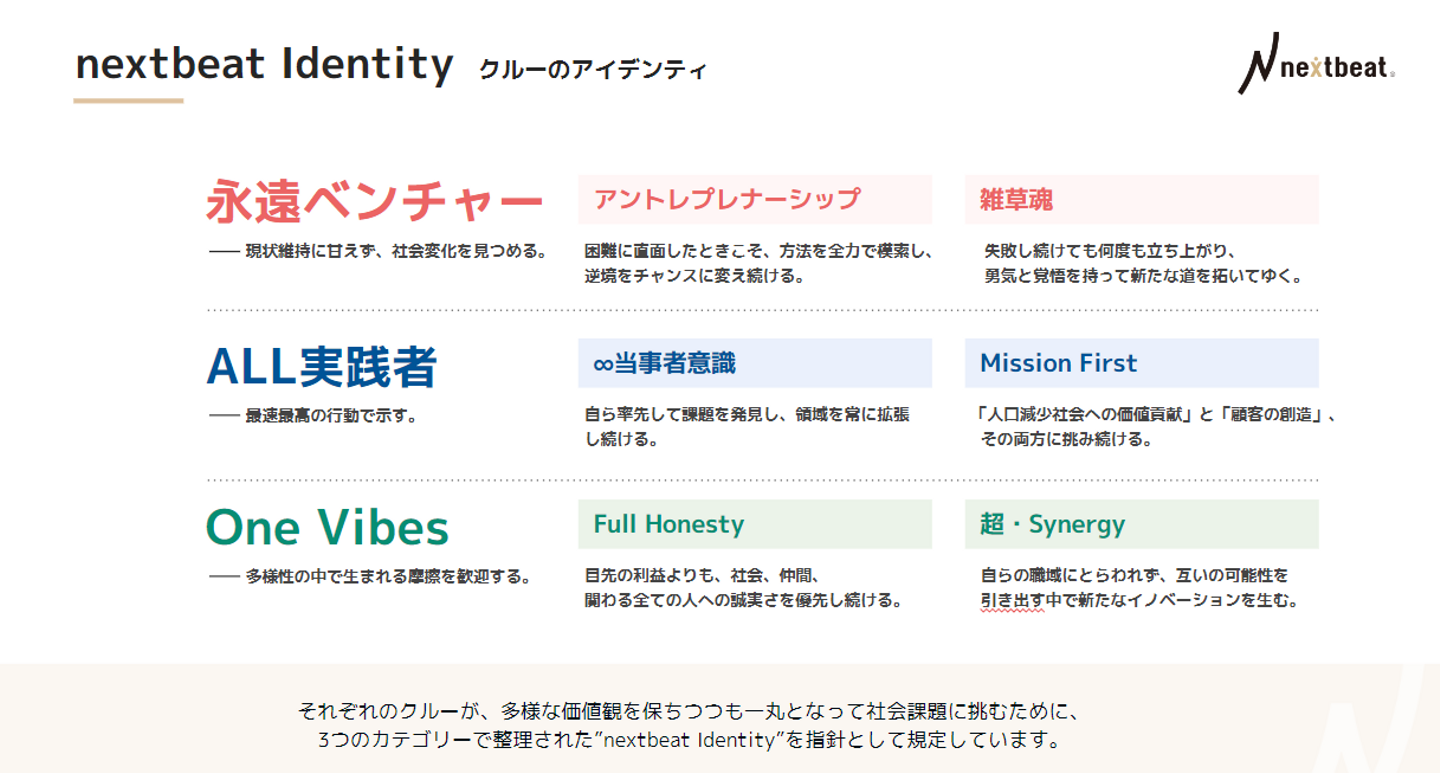Click the Mission First label box
The height and width of the screenshot is (773, 1440).
click(1141, 363)
